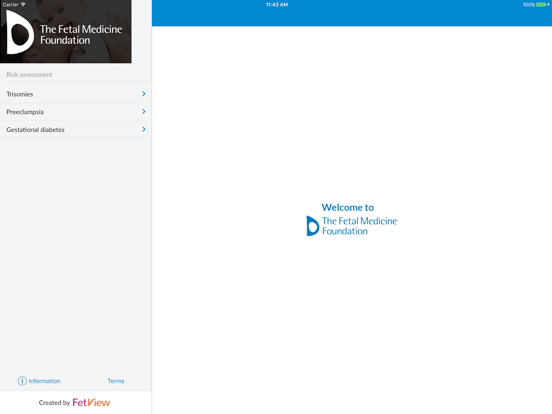Screen dimensions: 552x414
Task: Click the 'Welcome to' heading text
Action: [x=348, y=207]
